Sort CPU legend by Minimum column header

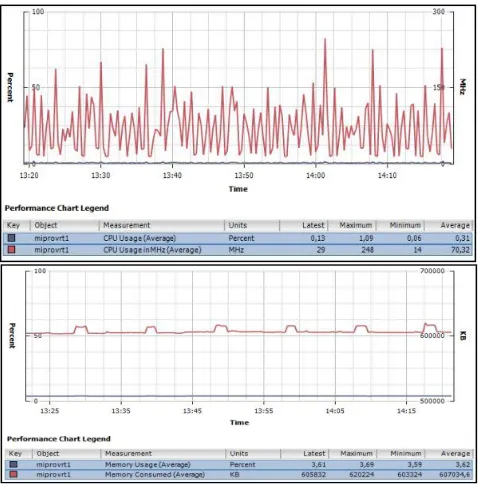point(400,225)
